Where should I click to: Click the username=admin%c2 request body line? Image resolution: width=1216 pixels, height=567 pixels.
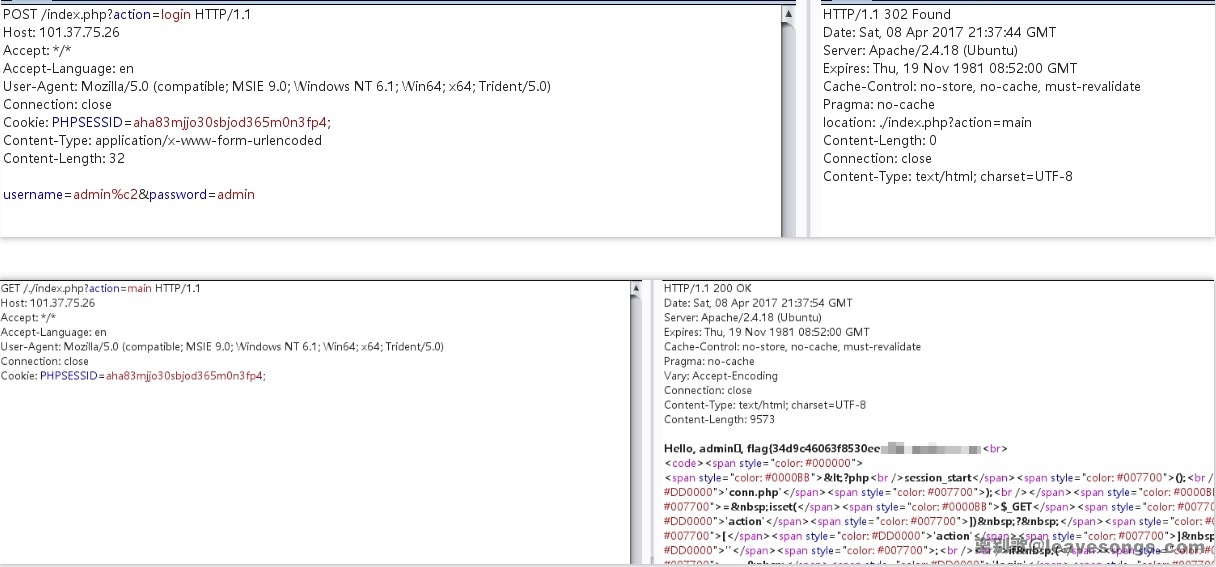129,194
